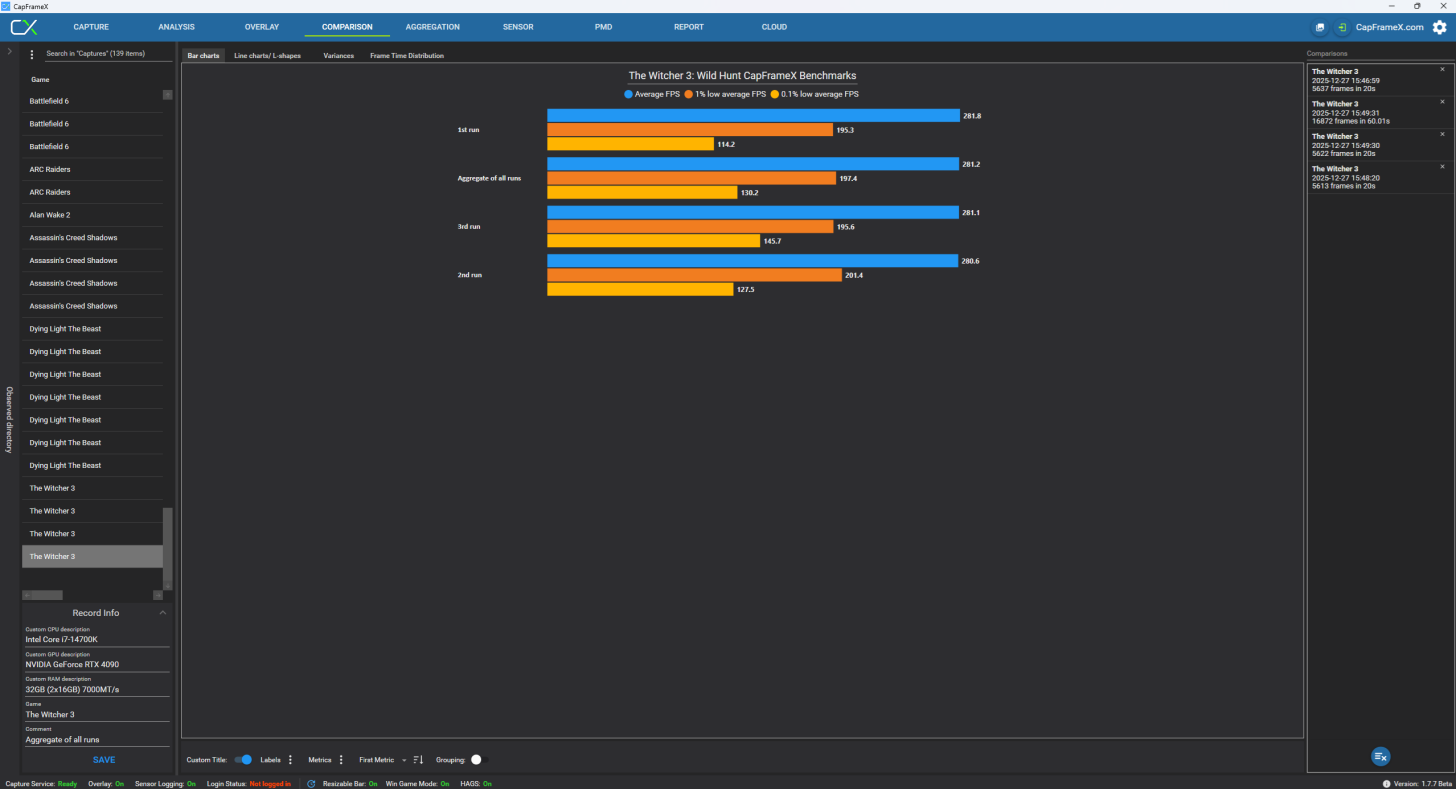Screen dimensions: 1456x789
Task: Remove the comparison recorded at 15:49:31
Action: pyautogui.click(x=1442, y=102)
